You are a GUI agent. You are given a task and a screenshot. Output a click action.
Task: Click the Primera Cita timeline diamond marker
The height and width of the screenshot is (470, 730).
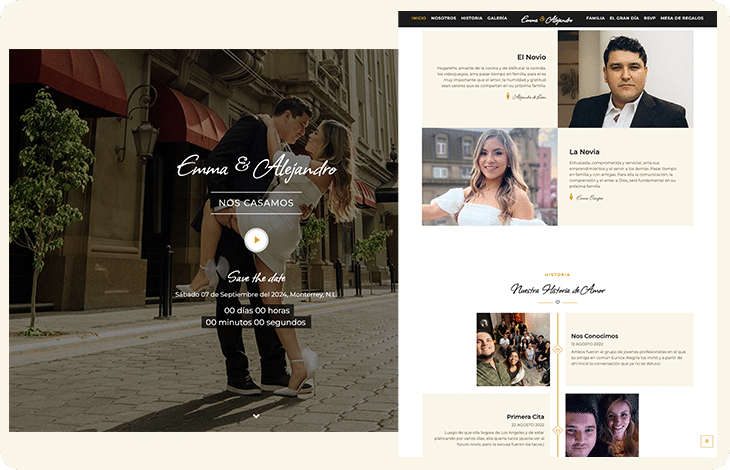tap(558, 431)
